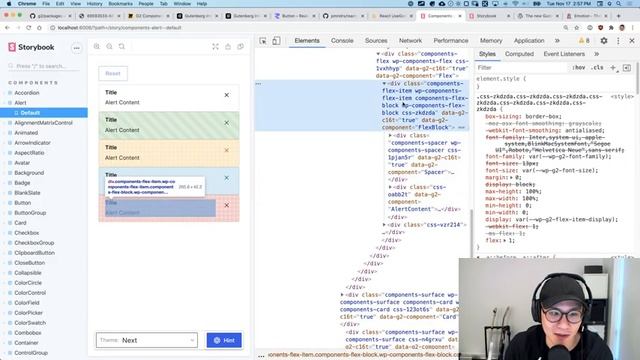Dismiss the blue alert
640x360 pixels.
pyautogui.click(x=227, y=178)
